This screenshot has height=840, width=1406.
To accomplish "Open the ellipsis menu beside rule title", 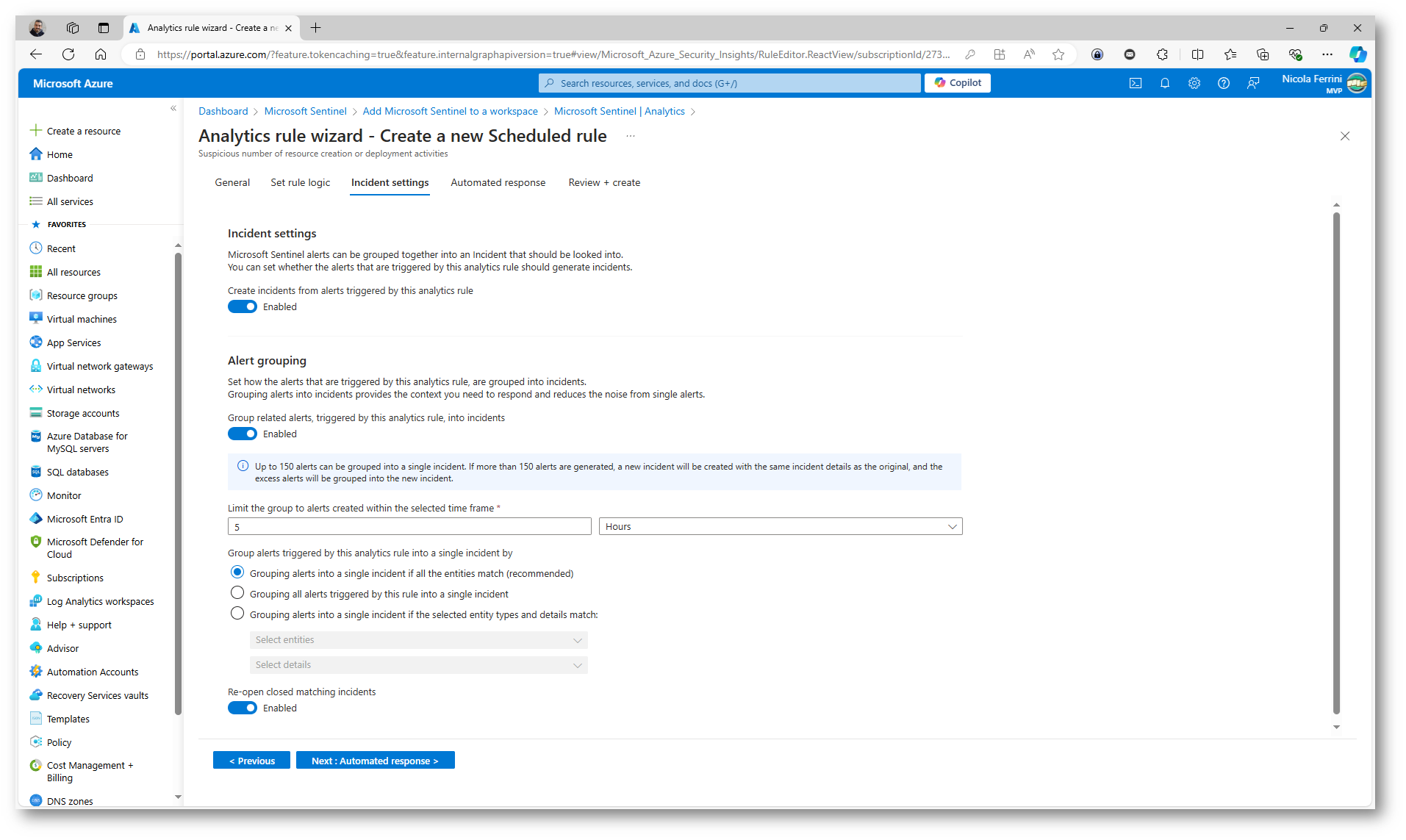I will [x=630, y=136].
